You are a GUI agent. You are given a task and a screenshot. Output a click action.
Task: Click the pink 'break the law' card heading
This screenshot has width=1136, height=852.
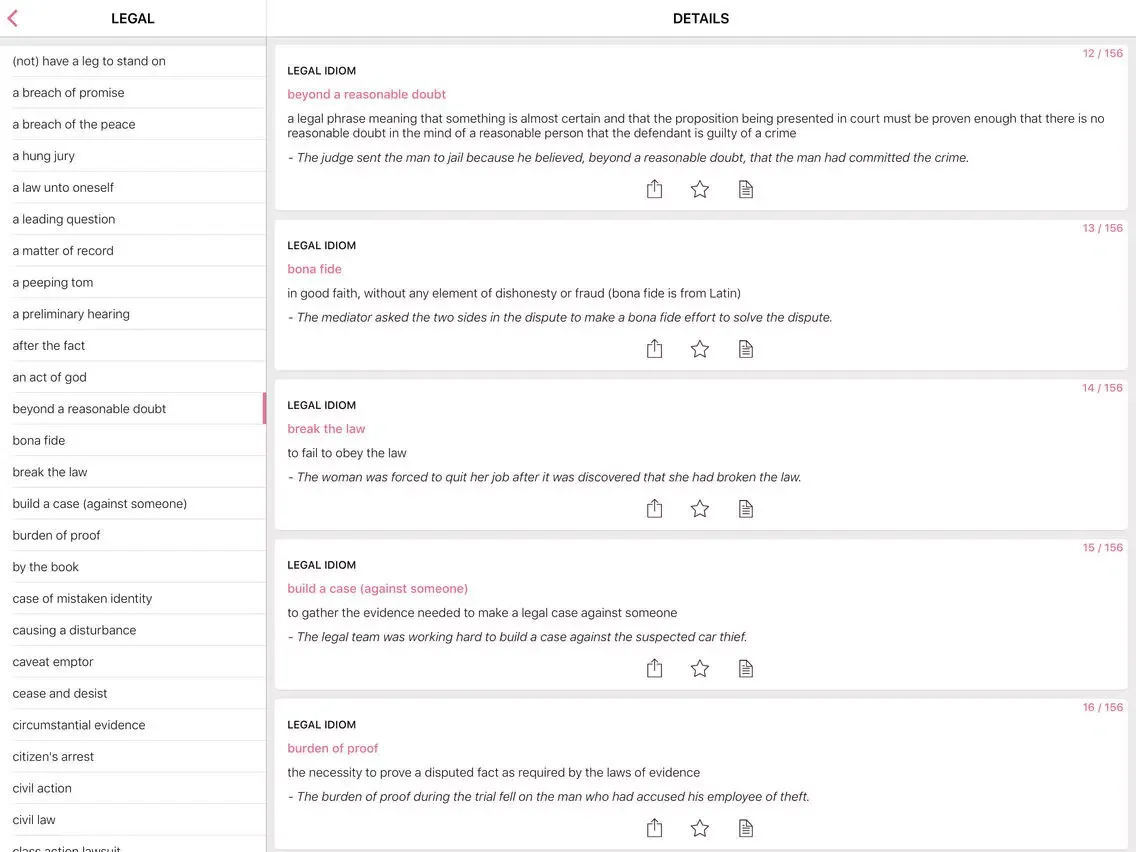click(326, 429)
